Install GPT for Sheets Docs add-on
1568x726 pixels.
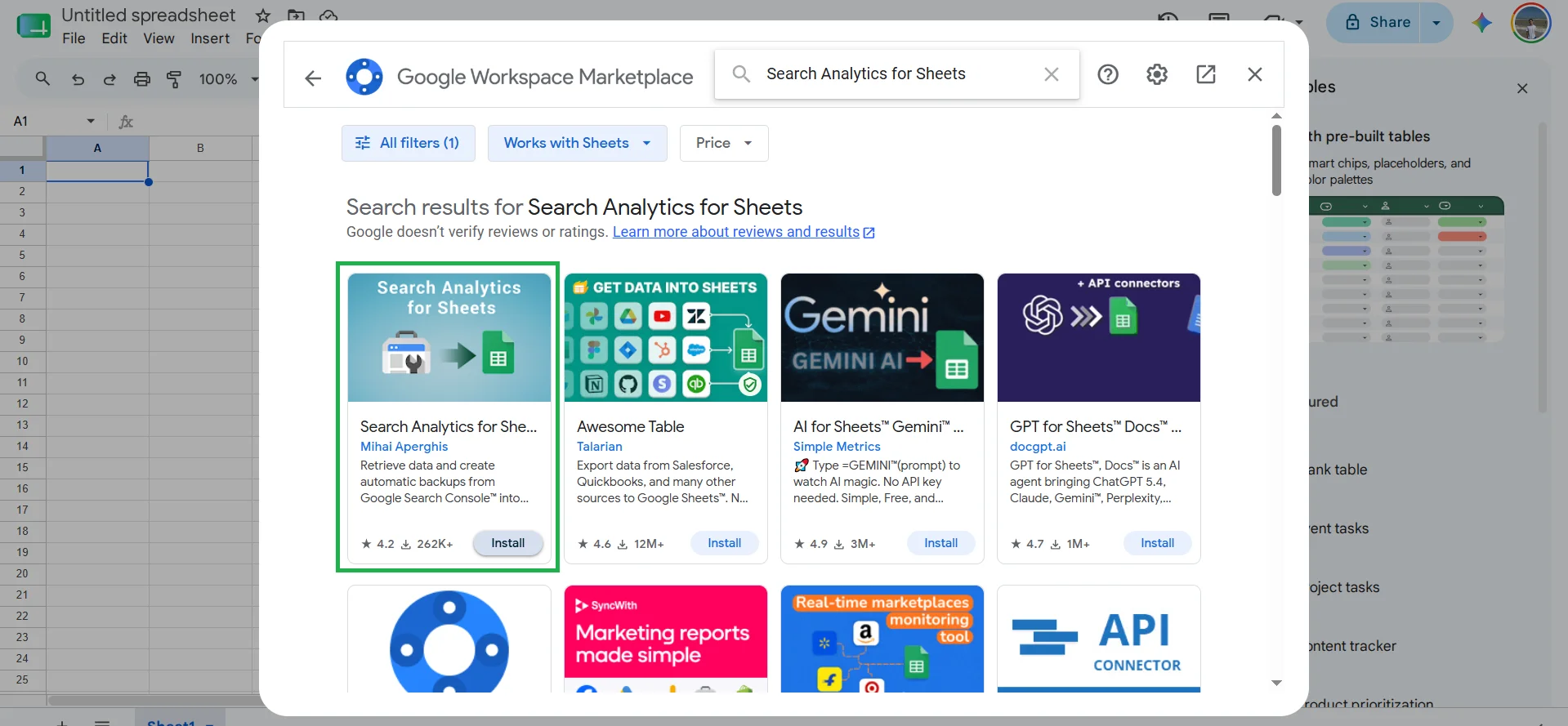click(1158, 543)
